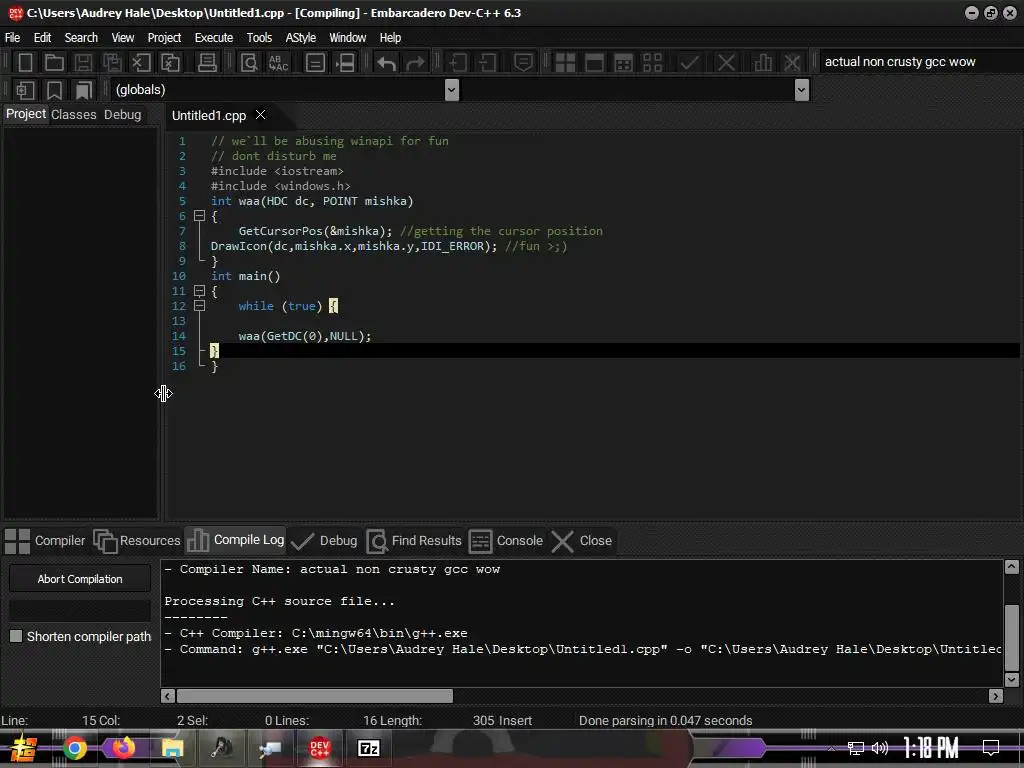Open the Edit menu

[x=42, y=37]
